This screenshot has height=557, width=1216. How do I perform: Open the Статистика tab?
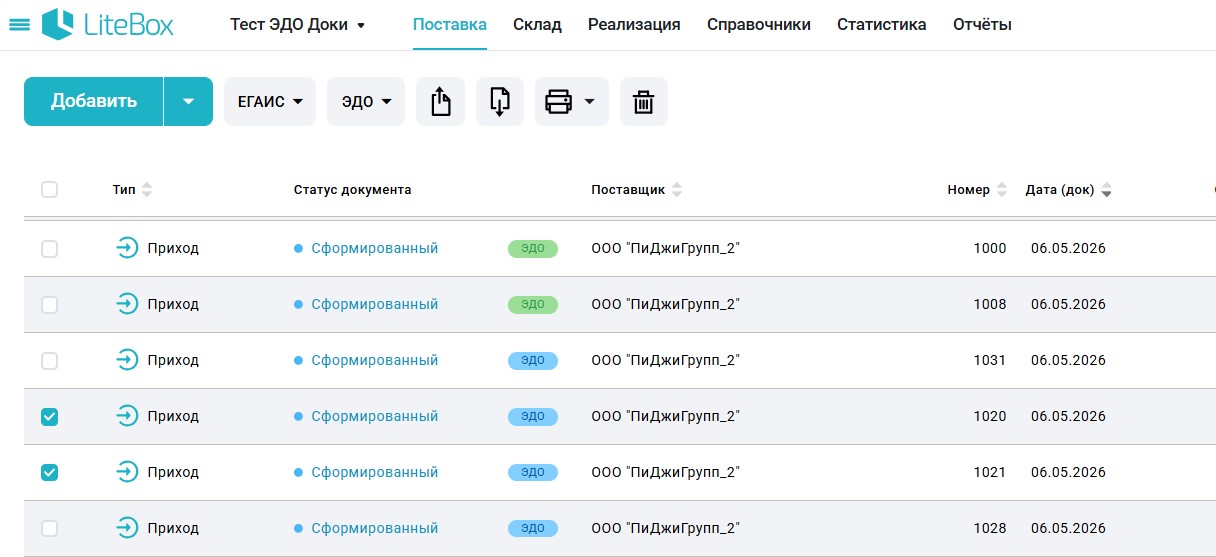point(882,24)
